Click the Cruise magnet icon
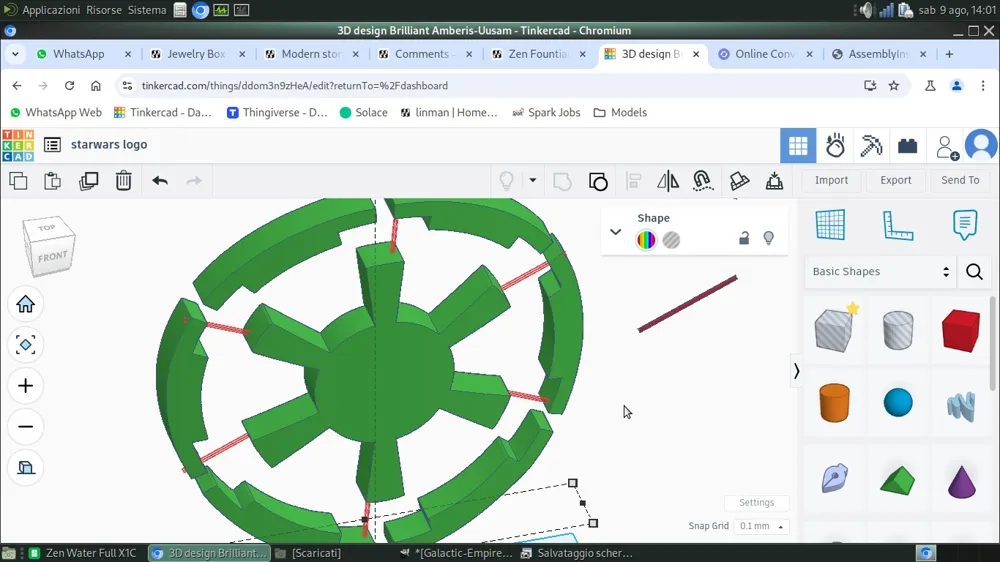 click(x=702, y=181)
